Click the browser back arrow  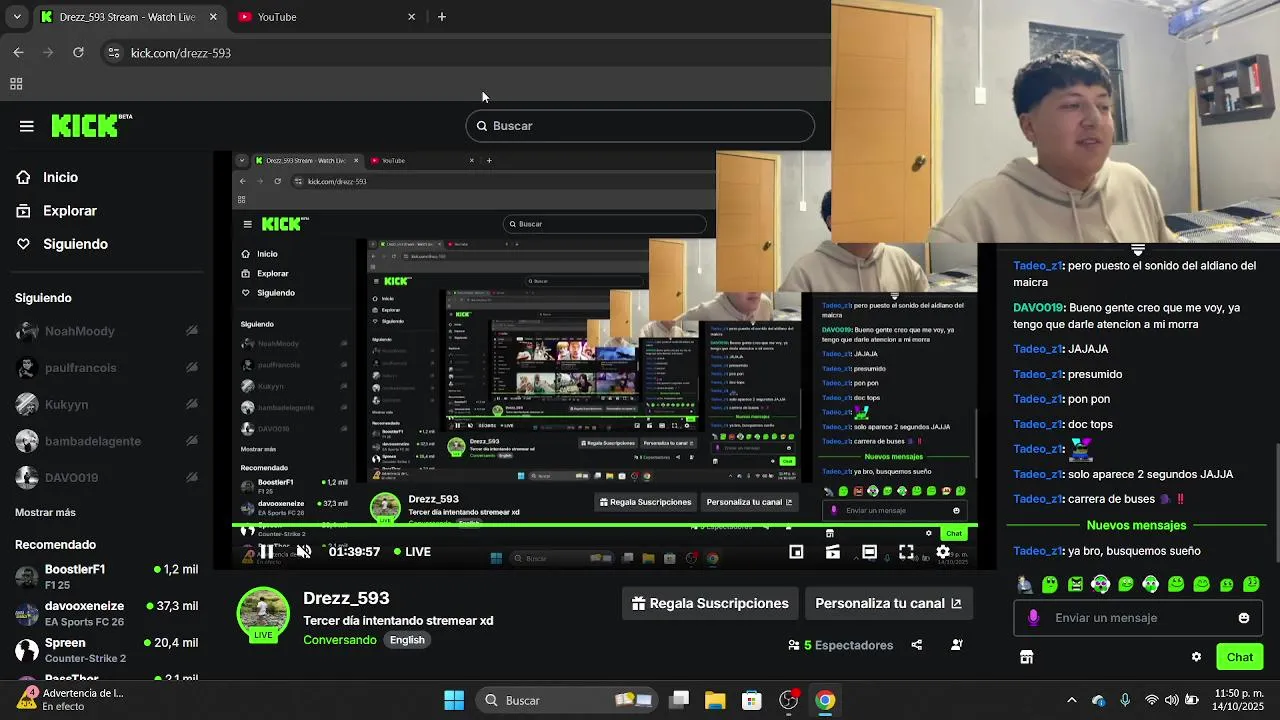point(18,52)
